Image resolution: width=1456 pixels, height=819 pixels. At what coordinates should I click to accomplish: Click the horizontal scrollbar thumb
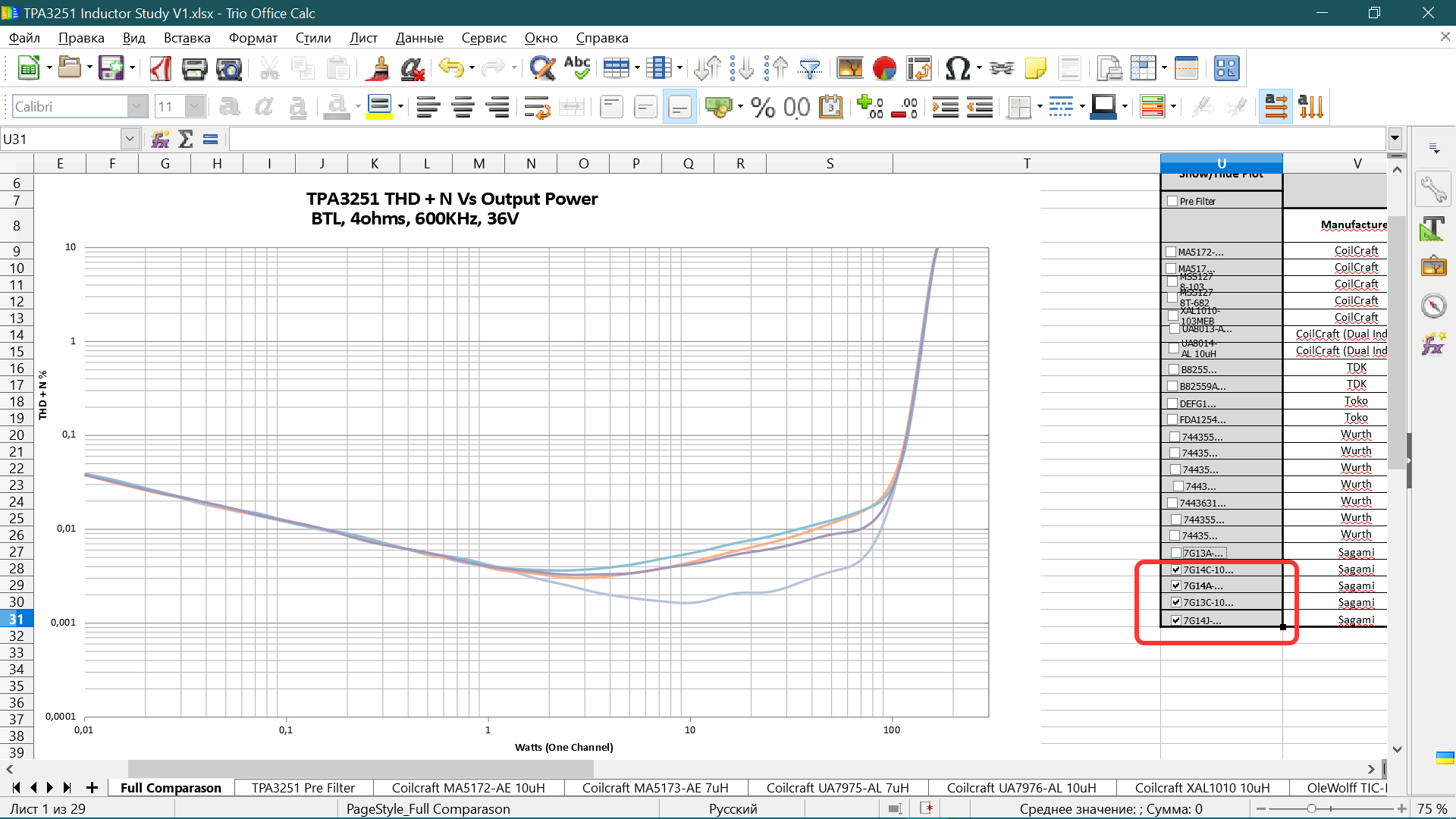click(361, 769)
